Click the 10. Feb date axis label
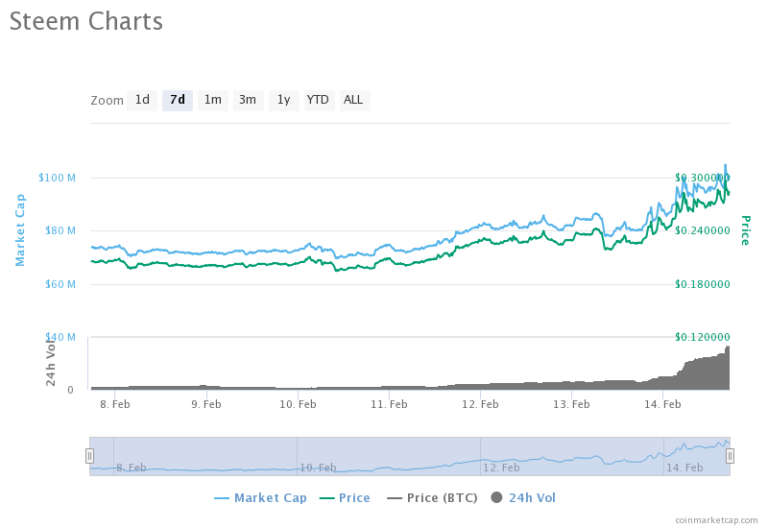The image size is (768, 528). tap(298, 404)
